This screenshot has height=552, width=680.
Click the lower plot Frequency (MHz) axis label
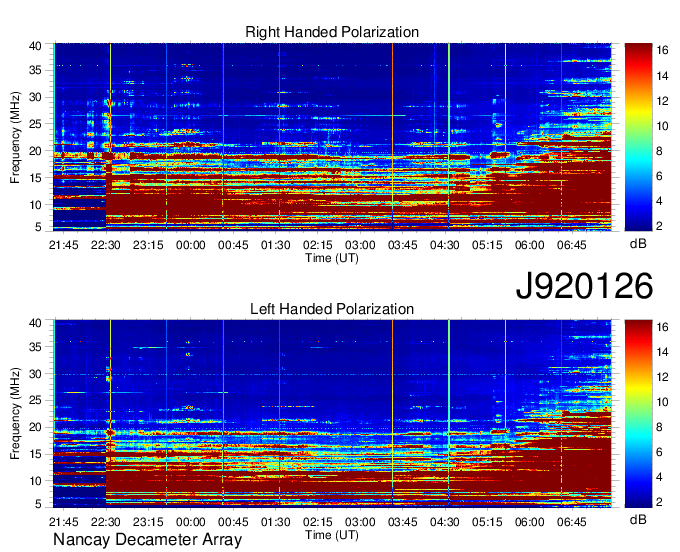(15, 413)
